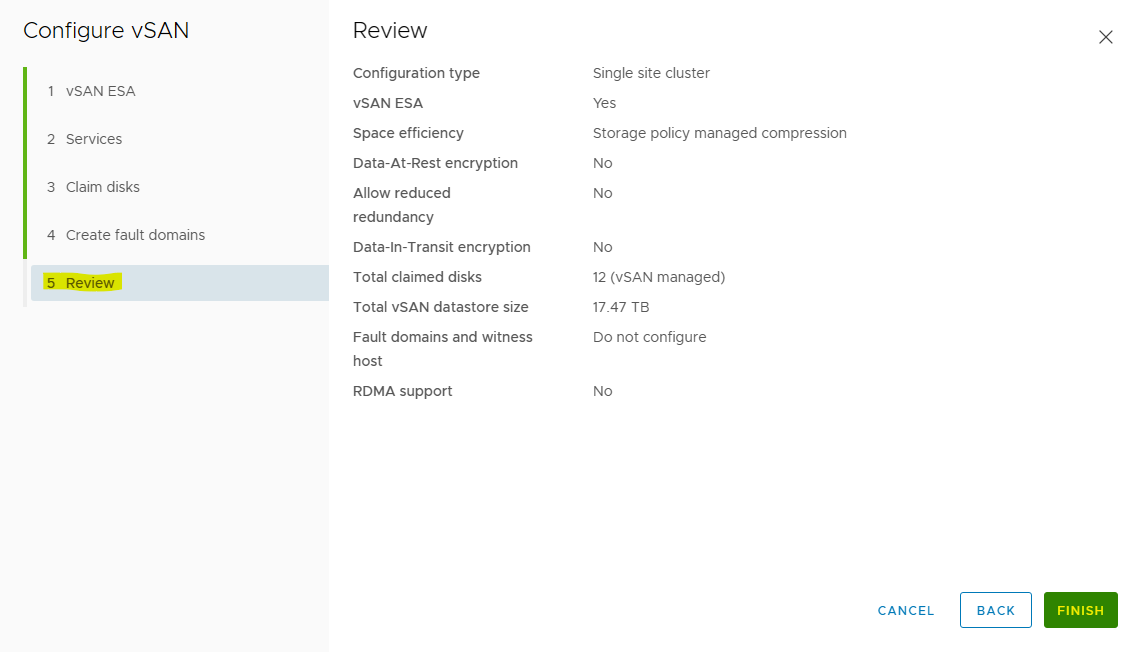Viewport: 1145px width, 652px height.
Task: Click the 'Total vSAN datastore size' label
Action: (440, 307)
